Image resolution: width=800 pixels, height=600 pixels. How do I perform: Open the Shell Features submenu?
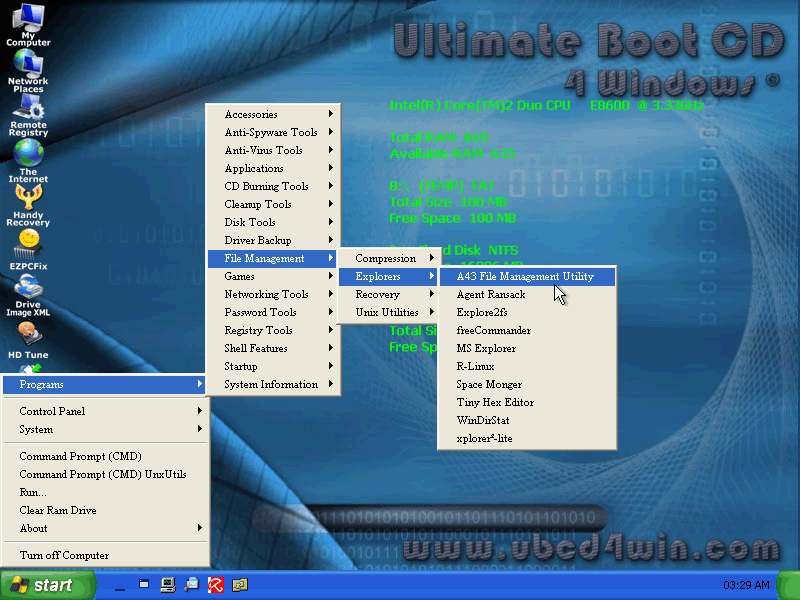pos(272,348)
